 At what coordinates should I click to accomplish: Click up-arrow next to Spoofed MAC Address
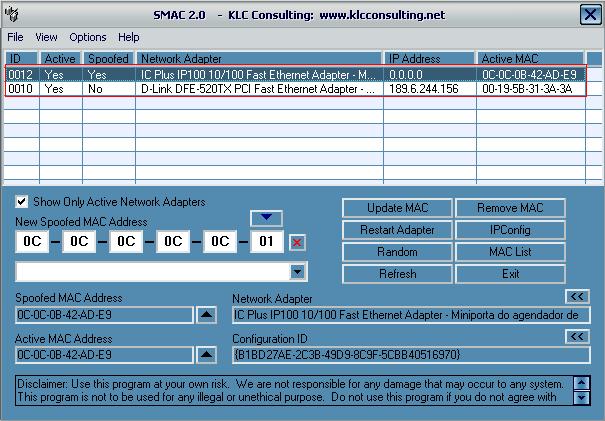(206, 314)
